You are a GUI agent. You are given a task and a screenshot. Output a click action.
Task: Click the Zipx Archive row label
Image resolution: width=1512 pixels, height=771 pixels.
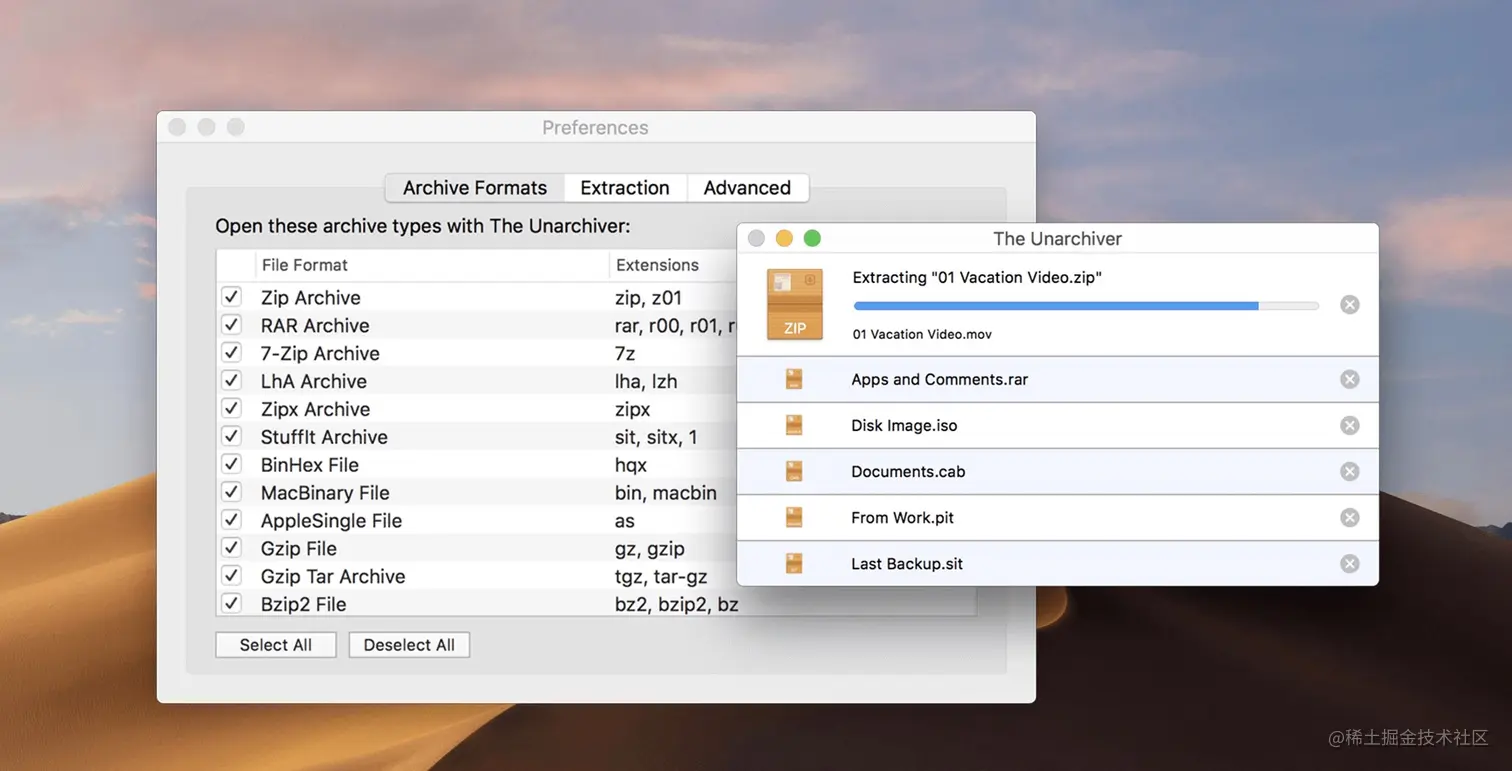point(315,408)
